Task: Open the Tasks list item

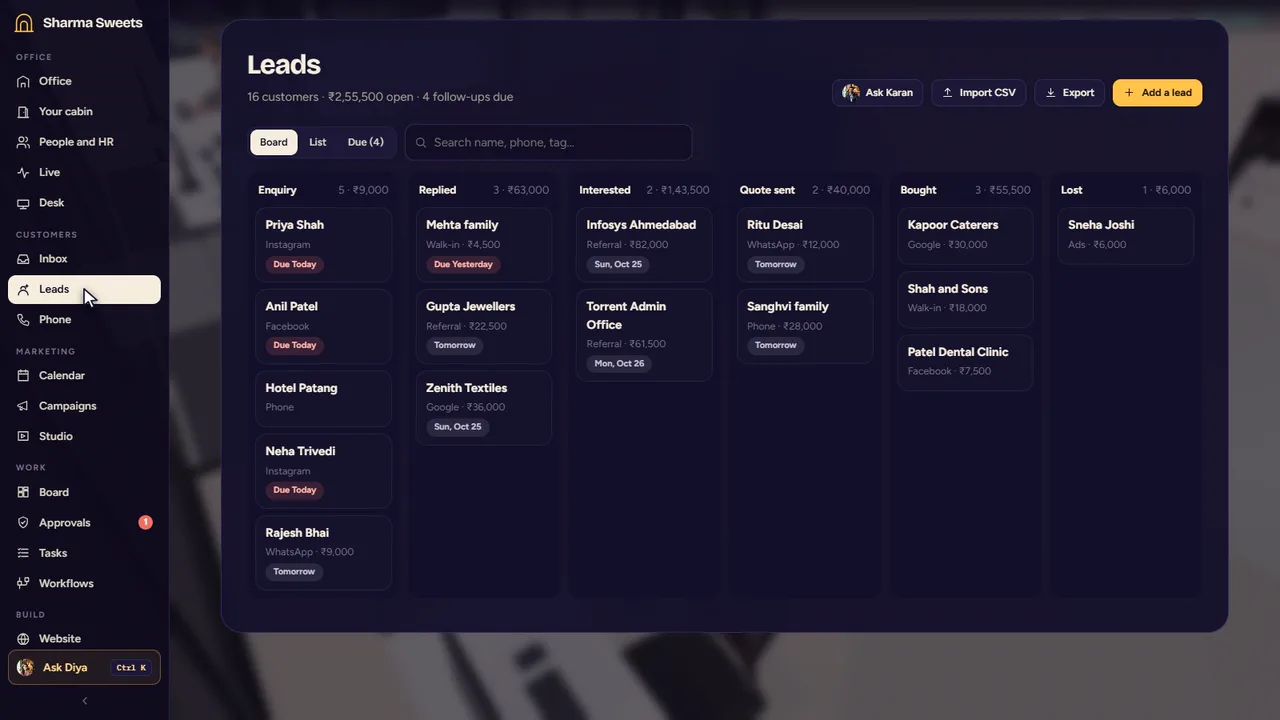Action: (84, 553)
